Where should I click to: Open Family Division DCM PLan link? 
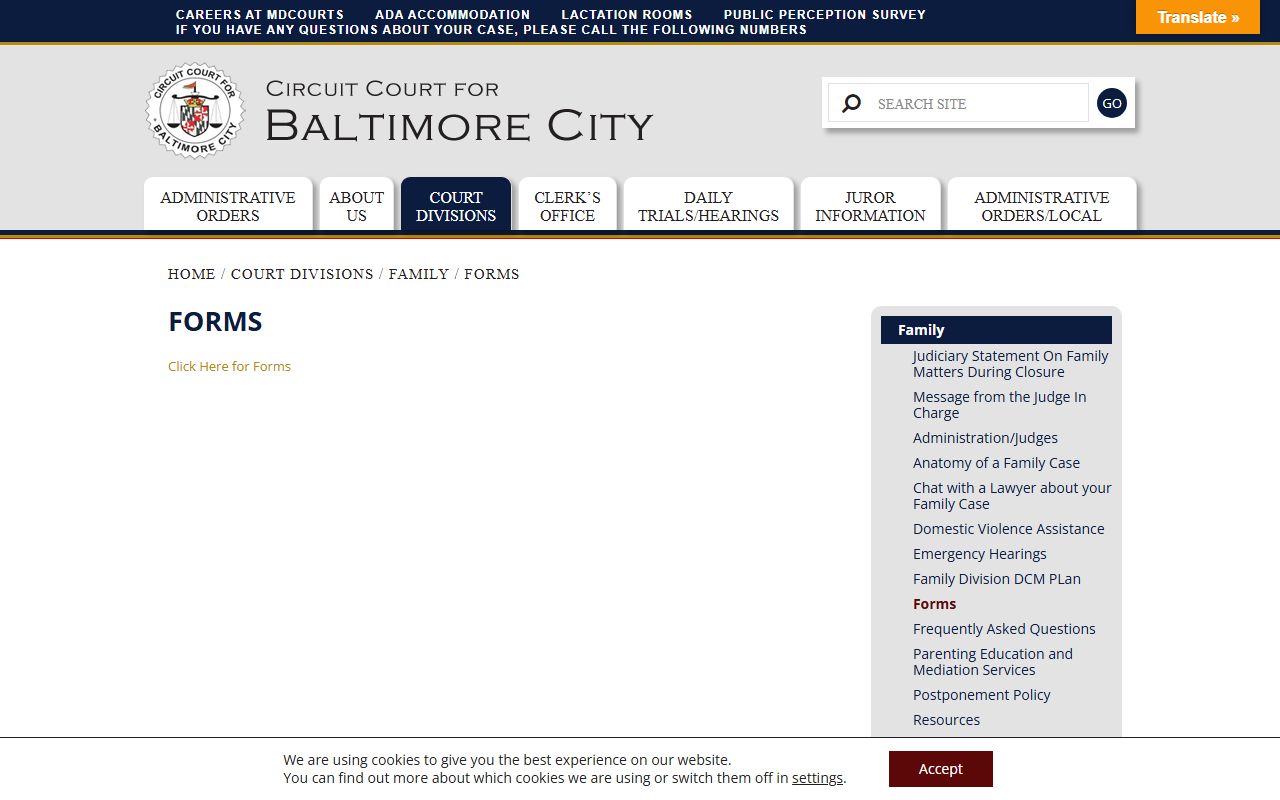coord(997,579)
